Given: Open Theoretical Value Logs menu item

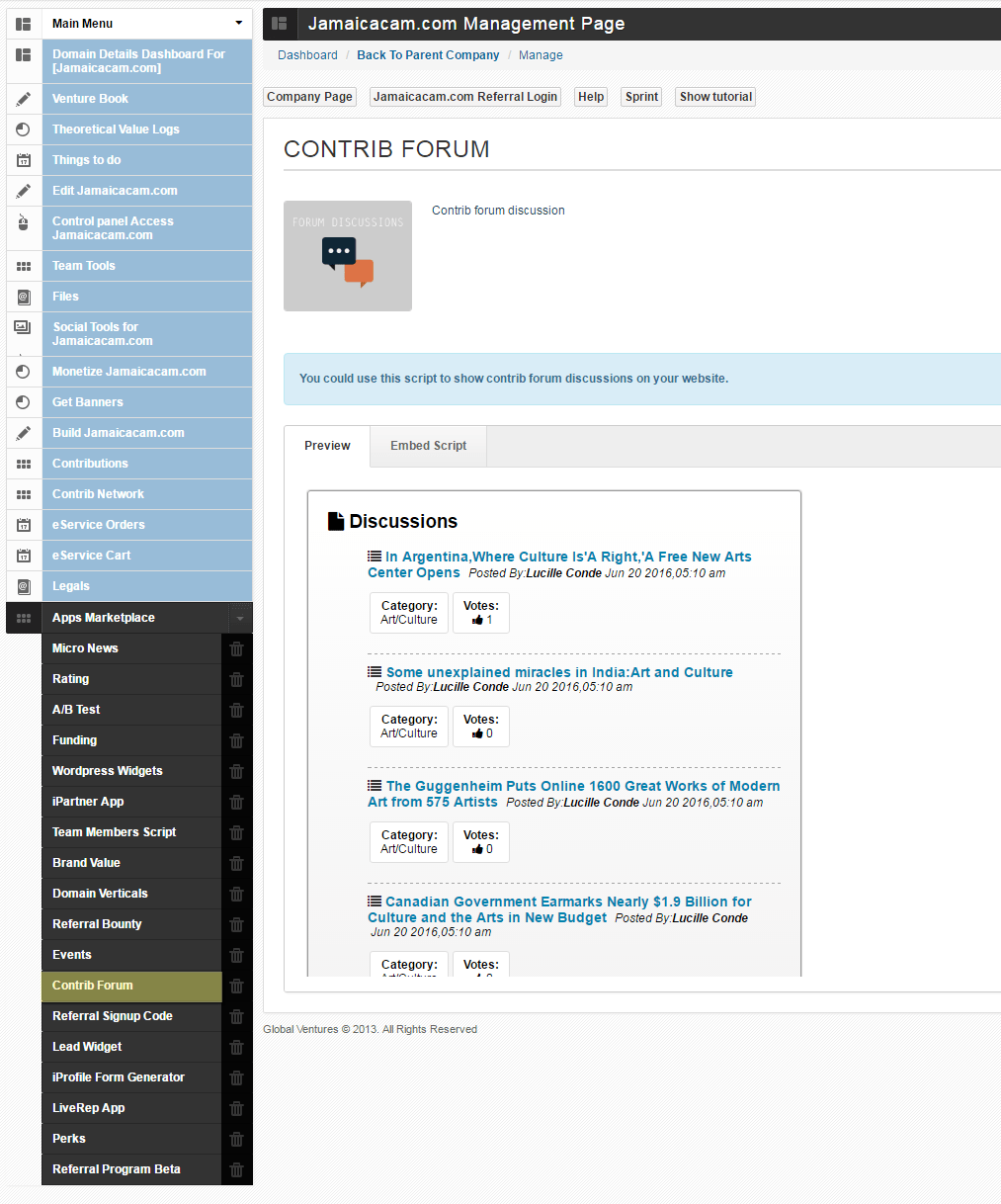Looking at the screenshot, I should [x=147, y=129].
